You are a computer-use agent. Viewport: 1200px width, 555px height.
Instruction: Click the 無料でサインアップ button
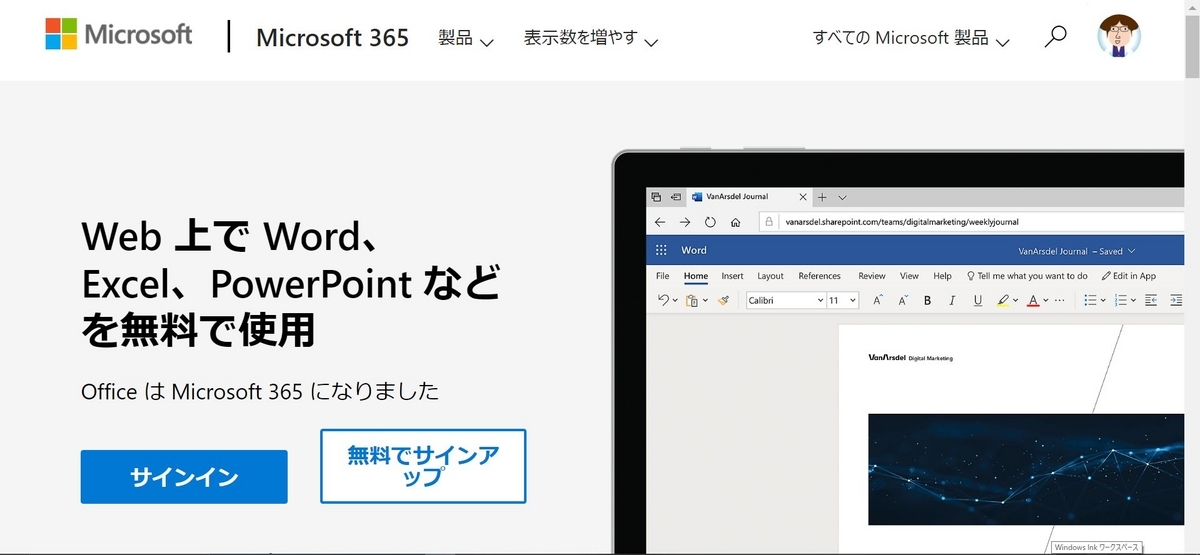coord(423,466)
